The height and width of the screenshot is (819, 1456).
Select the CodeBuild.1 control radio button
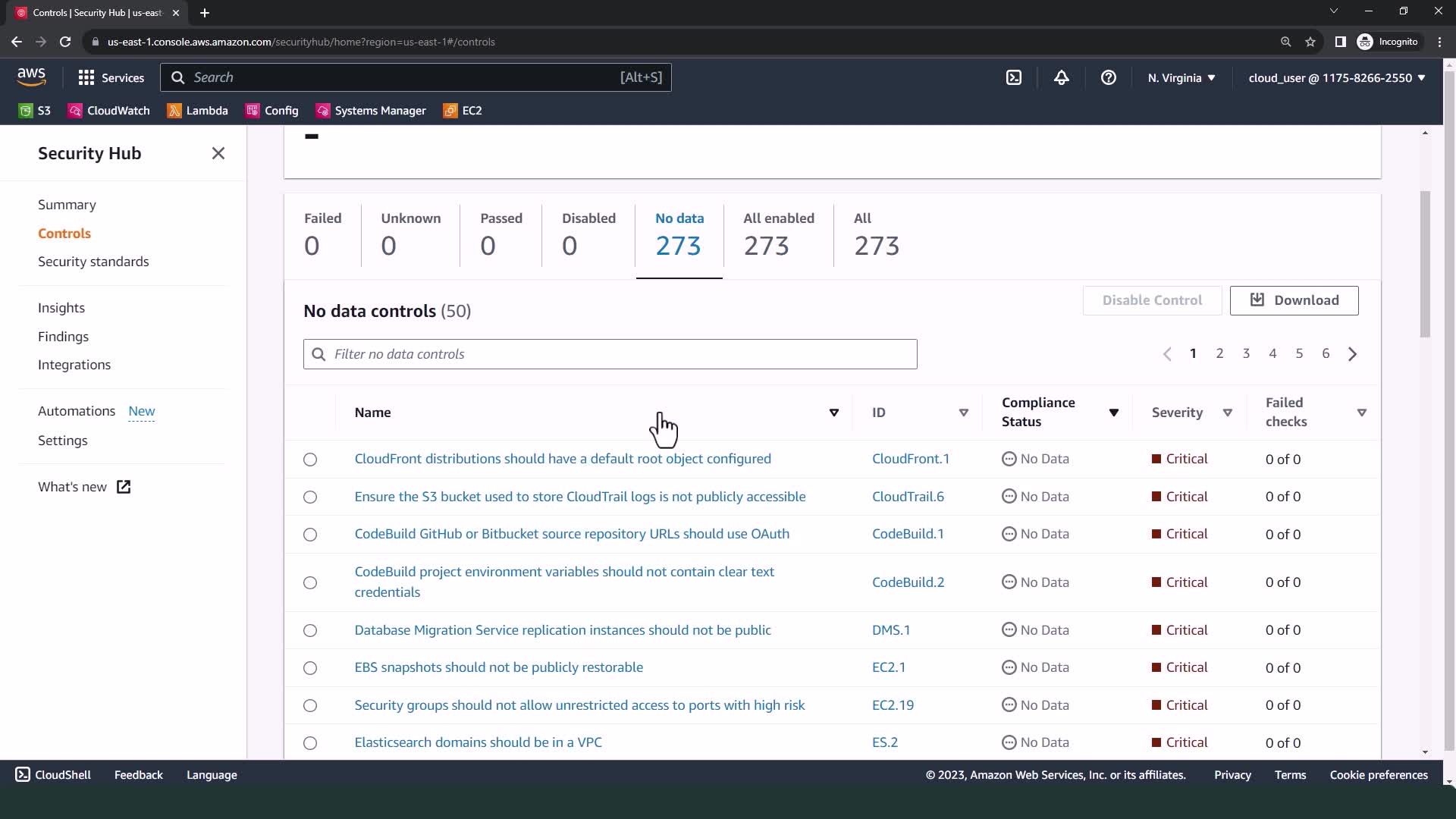[x=310, y=535]
